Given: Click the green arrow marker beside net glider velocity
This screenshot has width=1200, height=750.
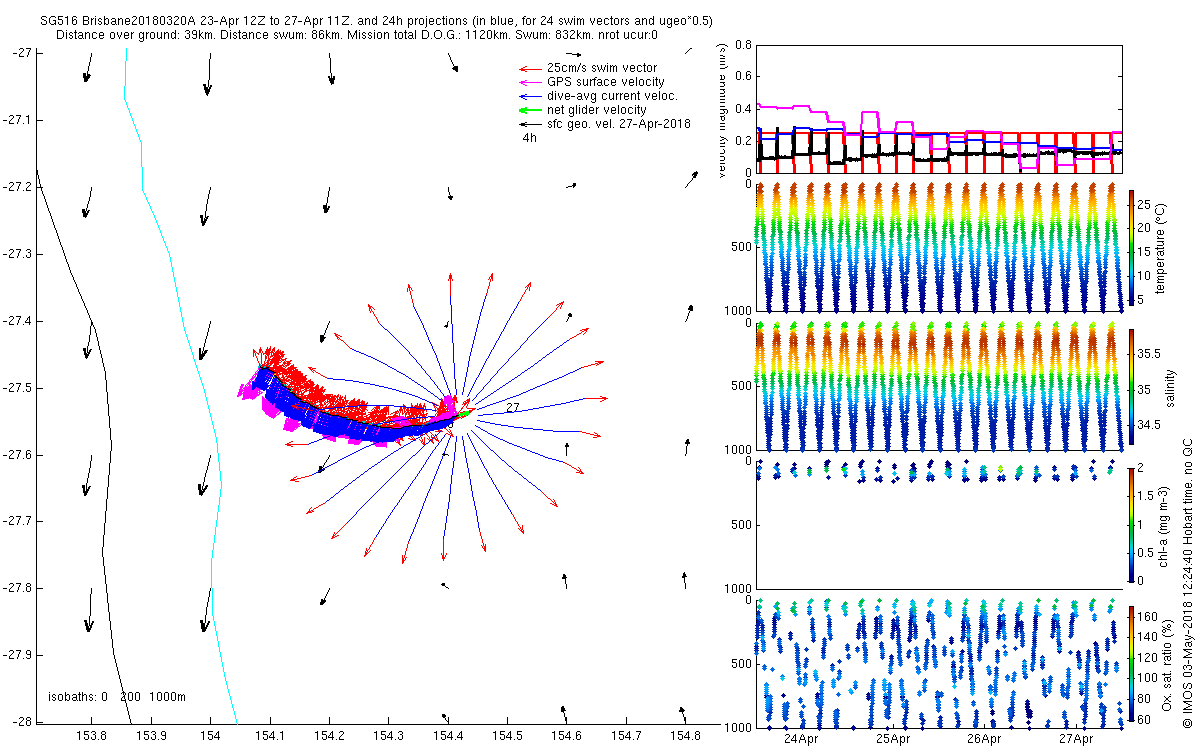Looking at the screenshot, I should click(531, 110).
